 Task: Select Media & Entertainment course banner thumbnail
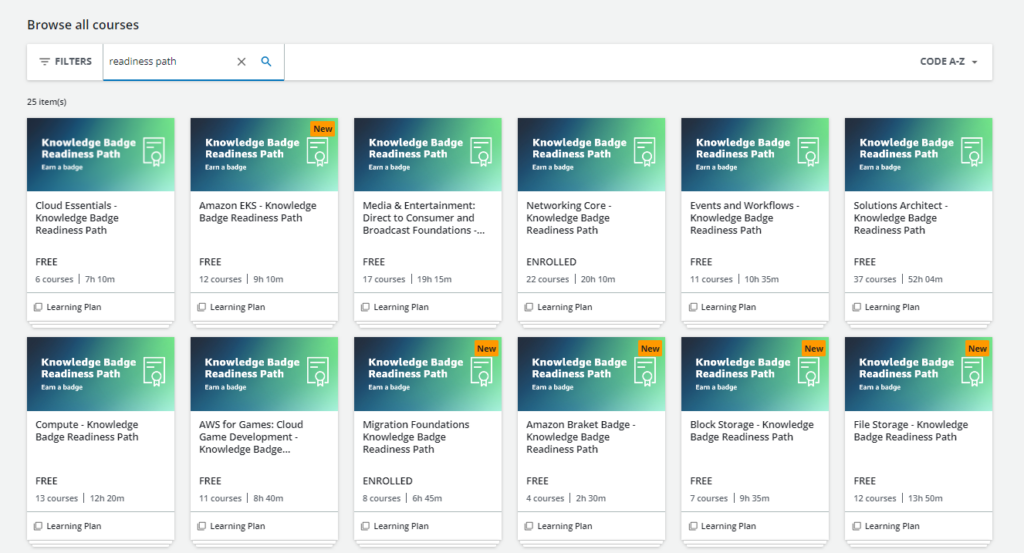click(428, 154)
